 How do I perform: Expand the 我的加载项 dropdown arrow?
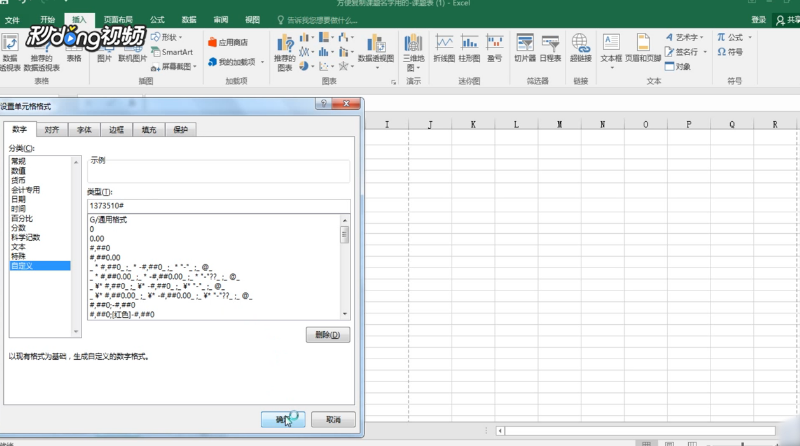pyautogui.click(x=262, y=62)
